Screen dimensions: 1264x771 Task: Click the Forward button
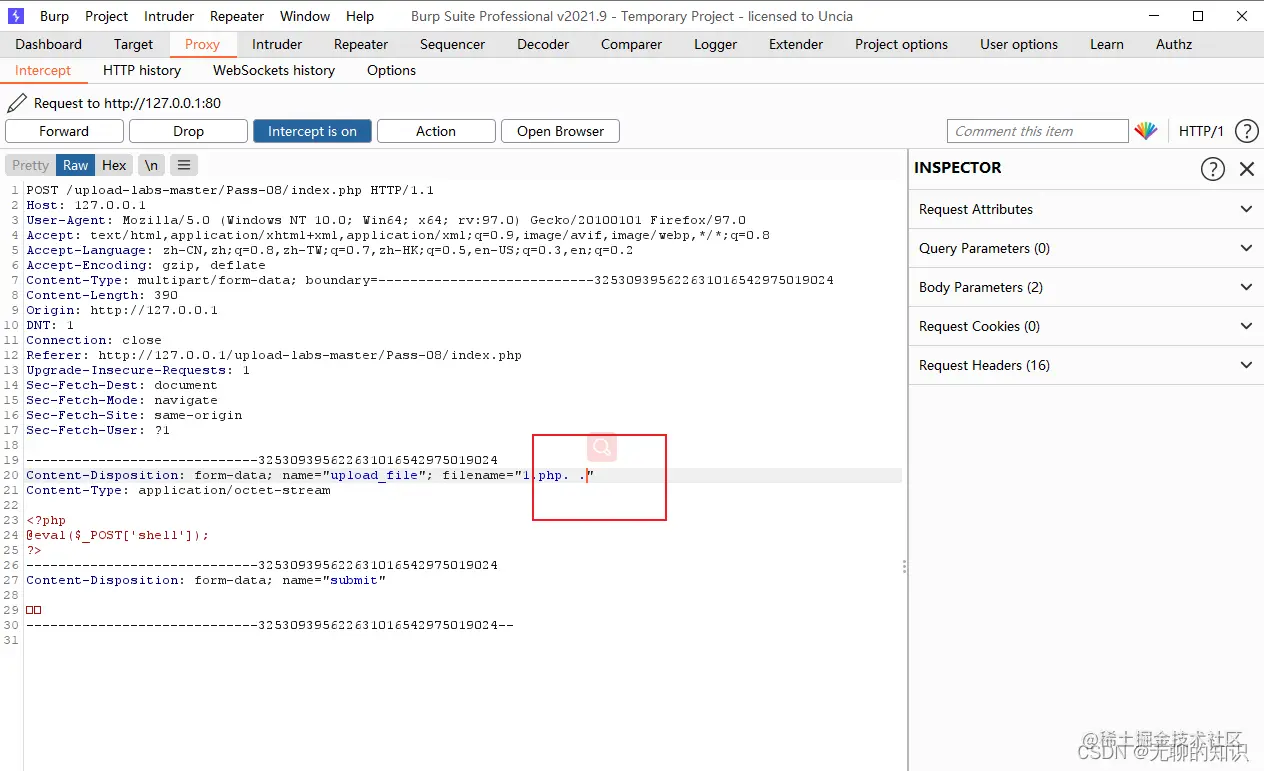(64, 131)
